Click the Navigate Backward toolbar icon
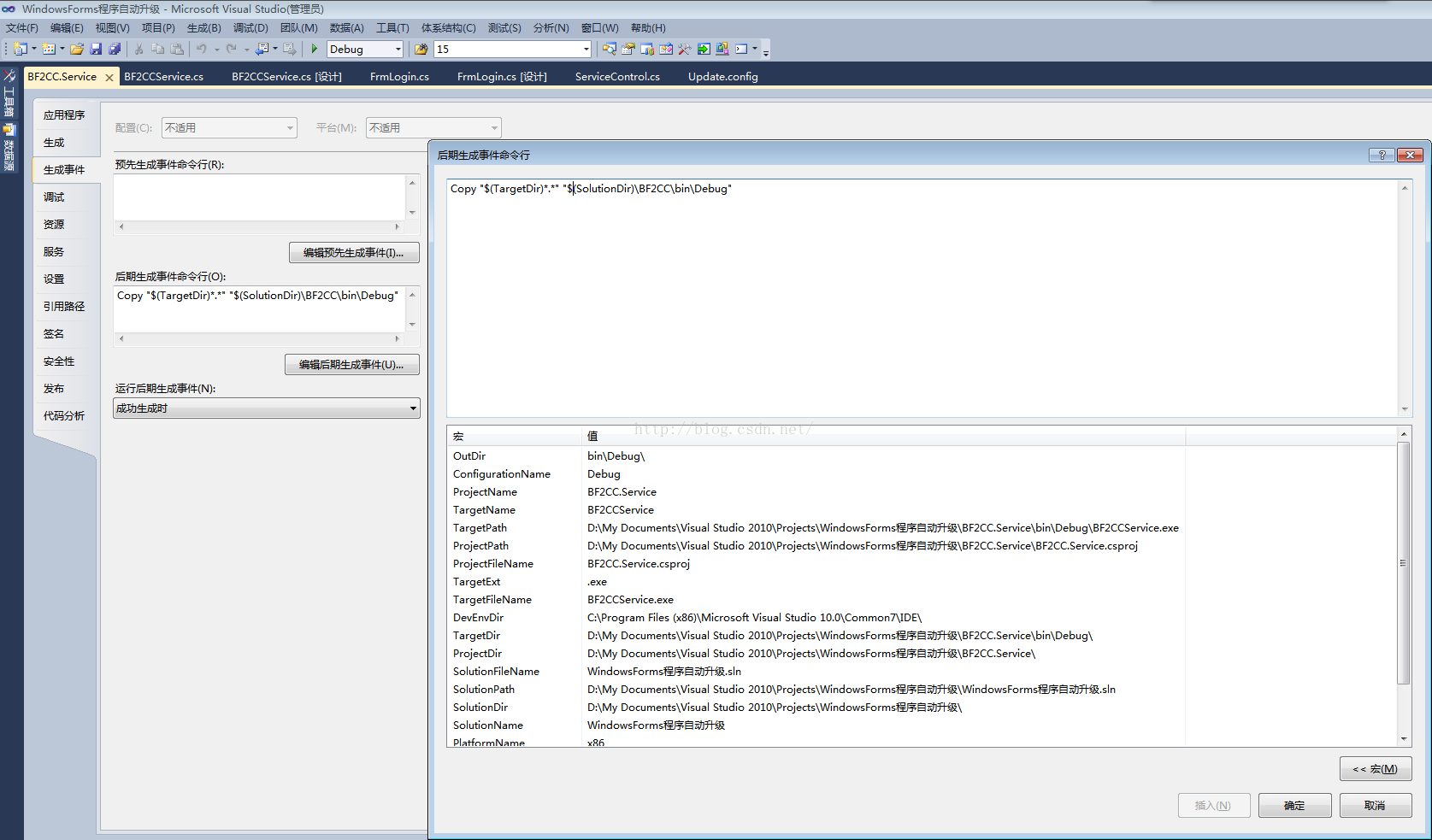This screenshot has height=840, width=1432. pos(262,49)
